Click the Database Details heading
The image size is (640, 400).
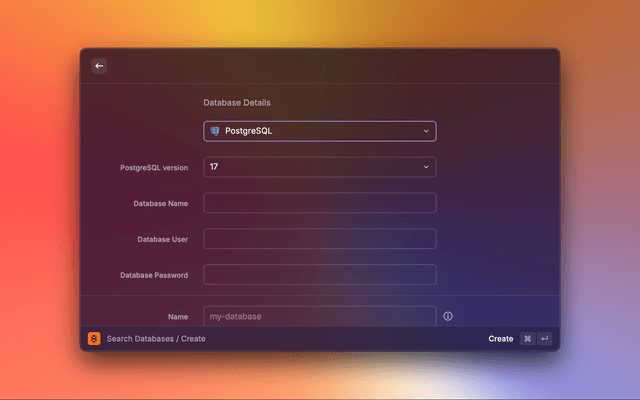(237, 103)
